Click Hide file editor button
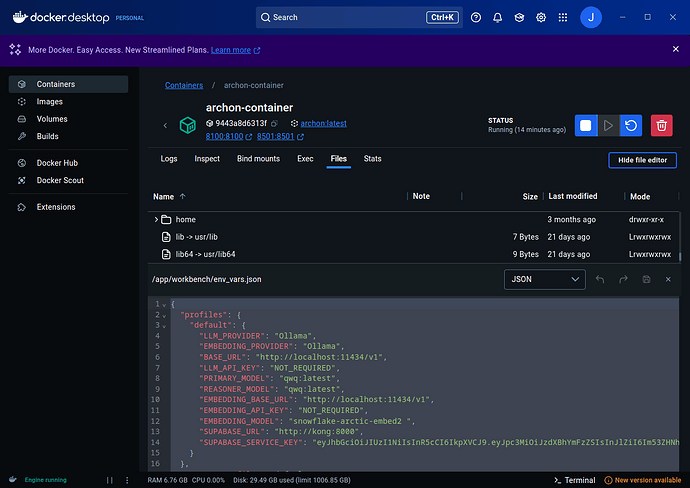This screenshot has width=690, height=488. point(642,160)
